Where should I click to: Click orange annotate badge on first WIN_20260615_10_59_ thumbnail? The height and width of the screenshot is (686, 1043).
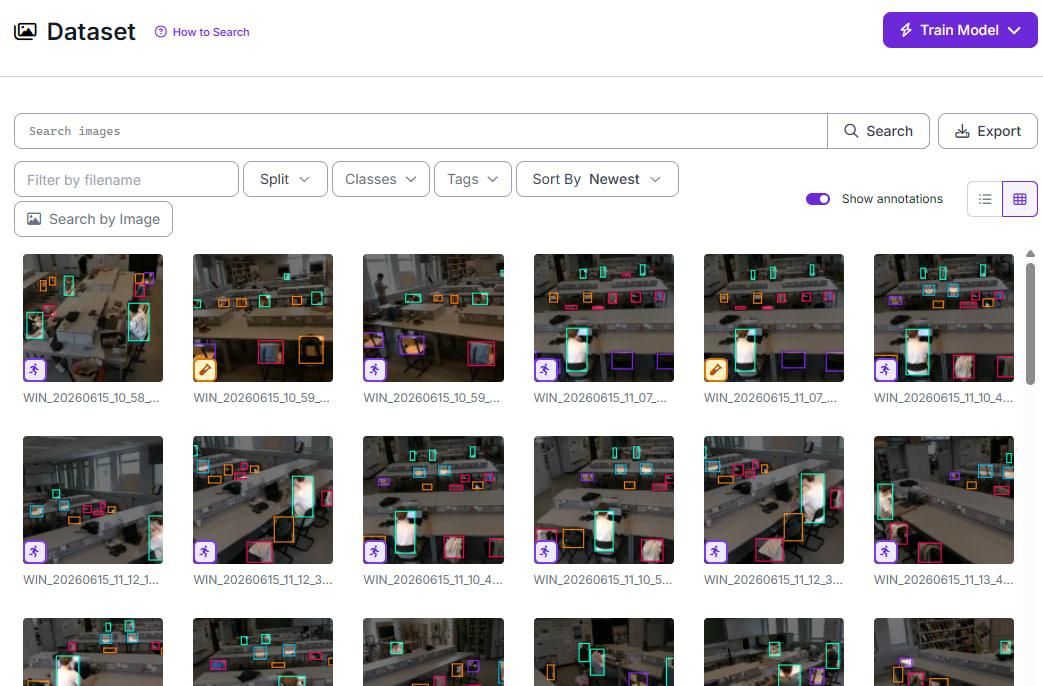[205, 369]
